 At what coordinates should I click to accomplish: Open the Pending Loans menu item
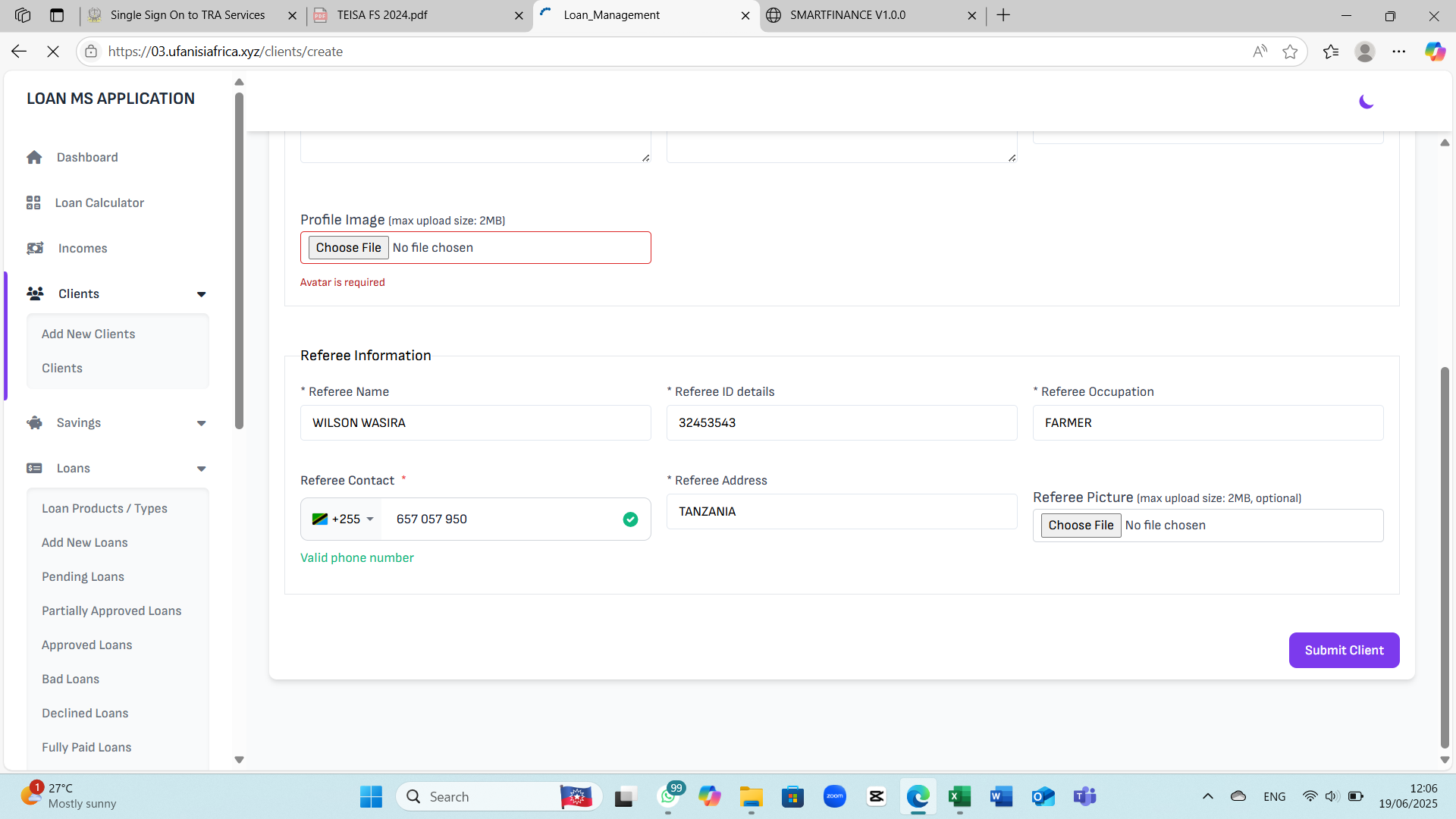tap(83, 576)
